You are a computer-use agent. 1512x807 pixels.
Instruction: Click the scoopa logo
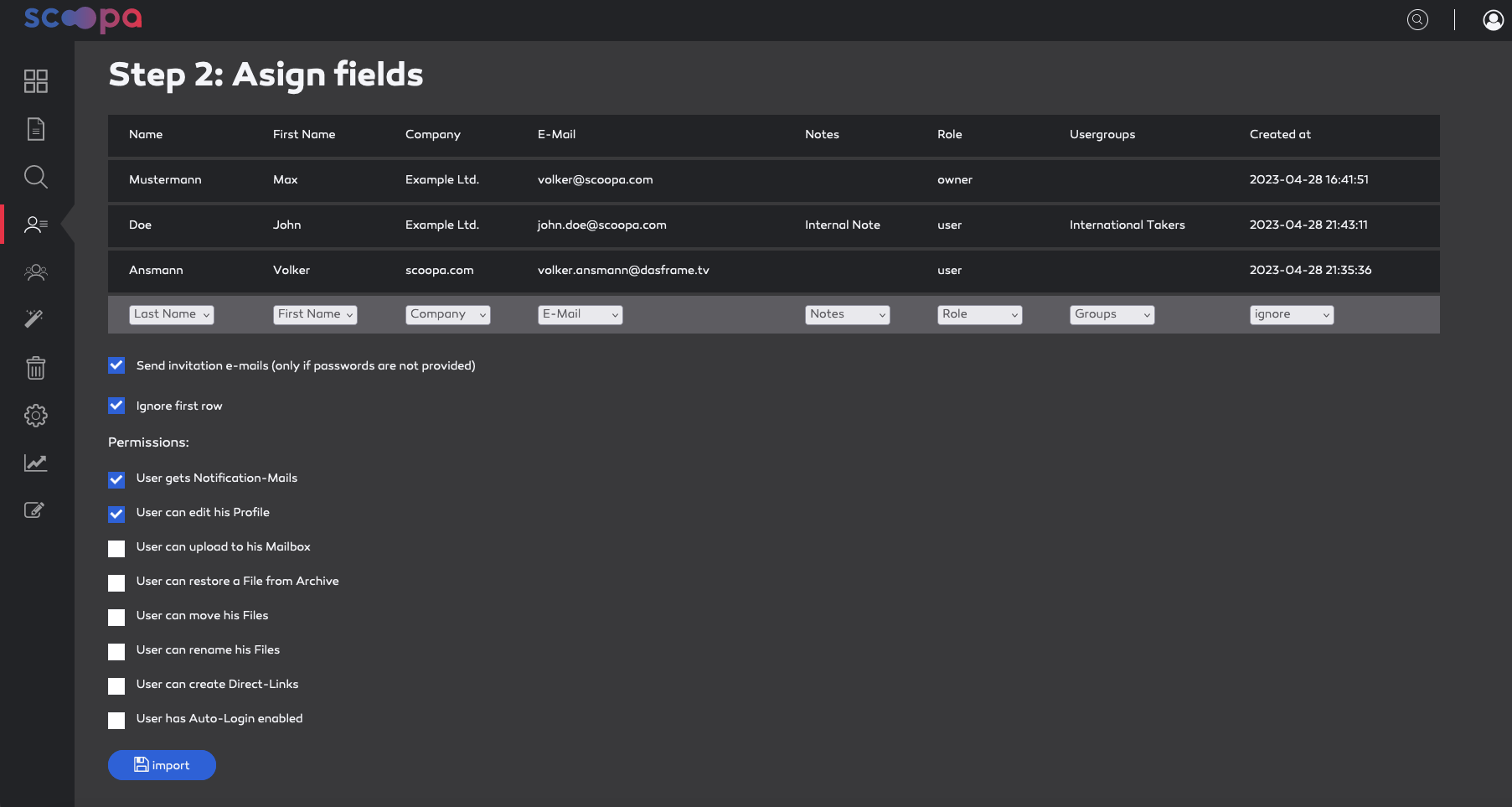point(83,19)
